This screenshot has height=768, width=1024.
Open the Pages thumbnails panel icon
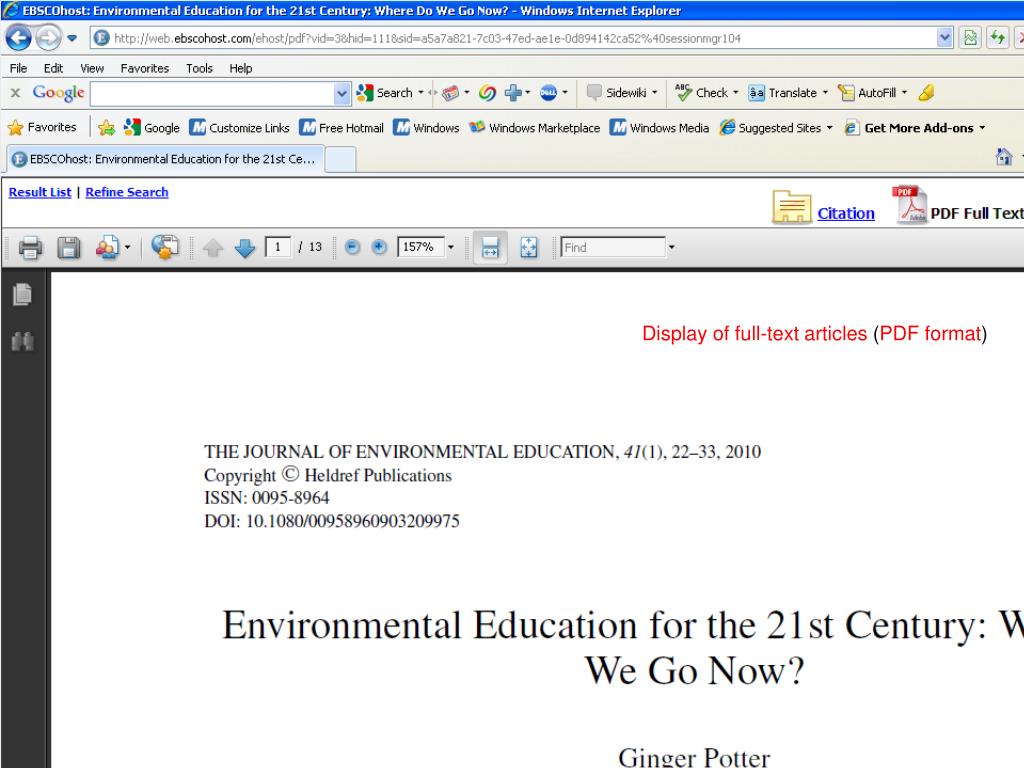22,295
